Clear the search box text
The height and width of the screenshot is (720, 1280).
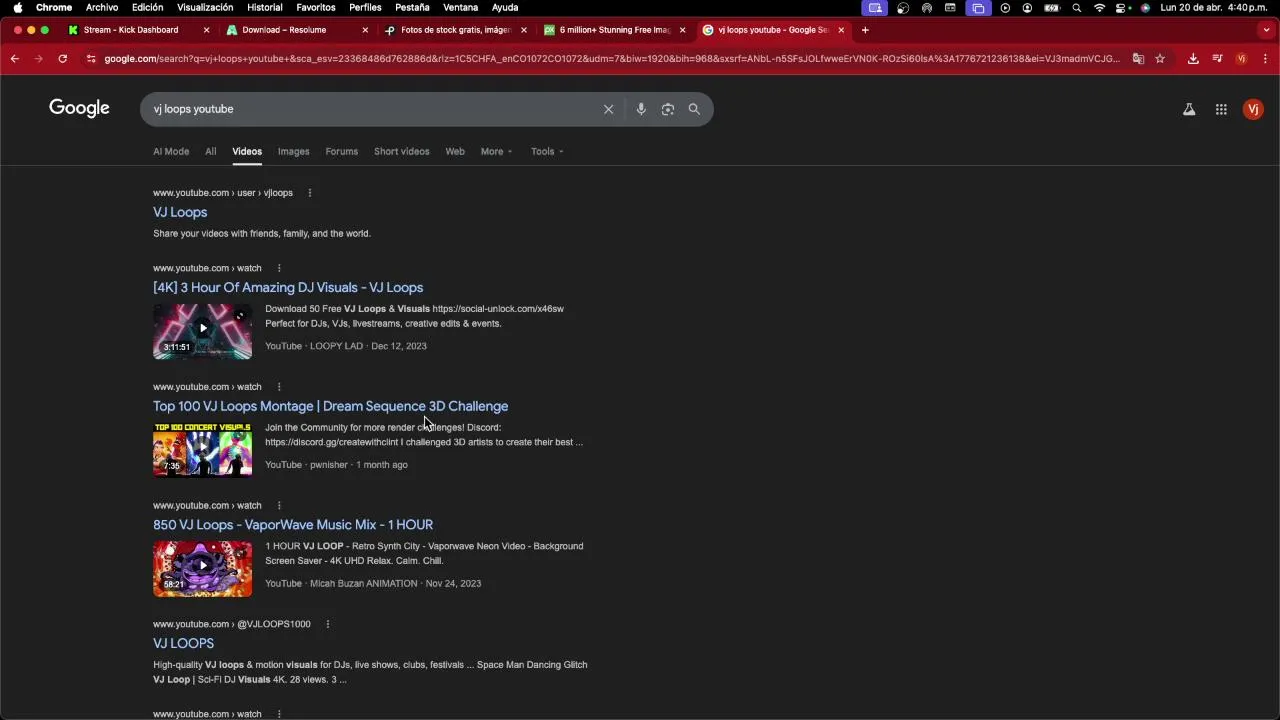608,109
